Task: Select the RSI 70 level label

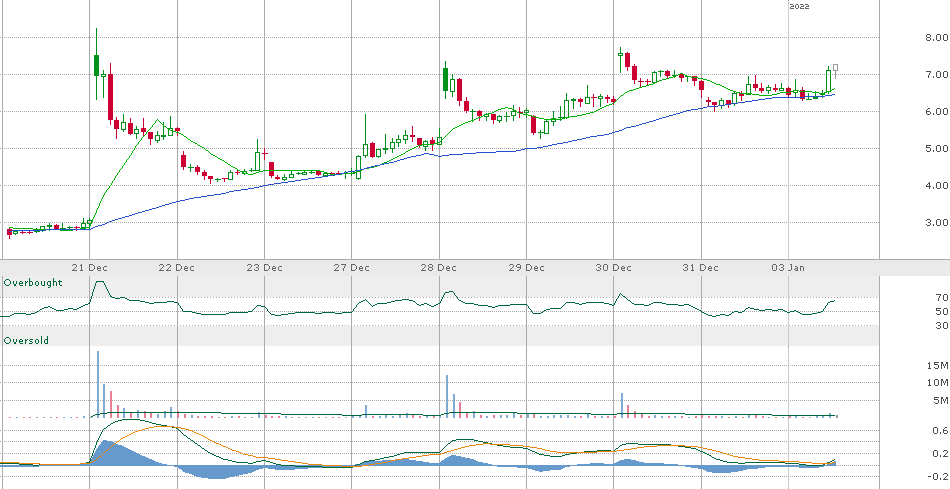Action: tap(942, 298)
